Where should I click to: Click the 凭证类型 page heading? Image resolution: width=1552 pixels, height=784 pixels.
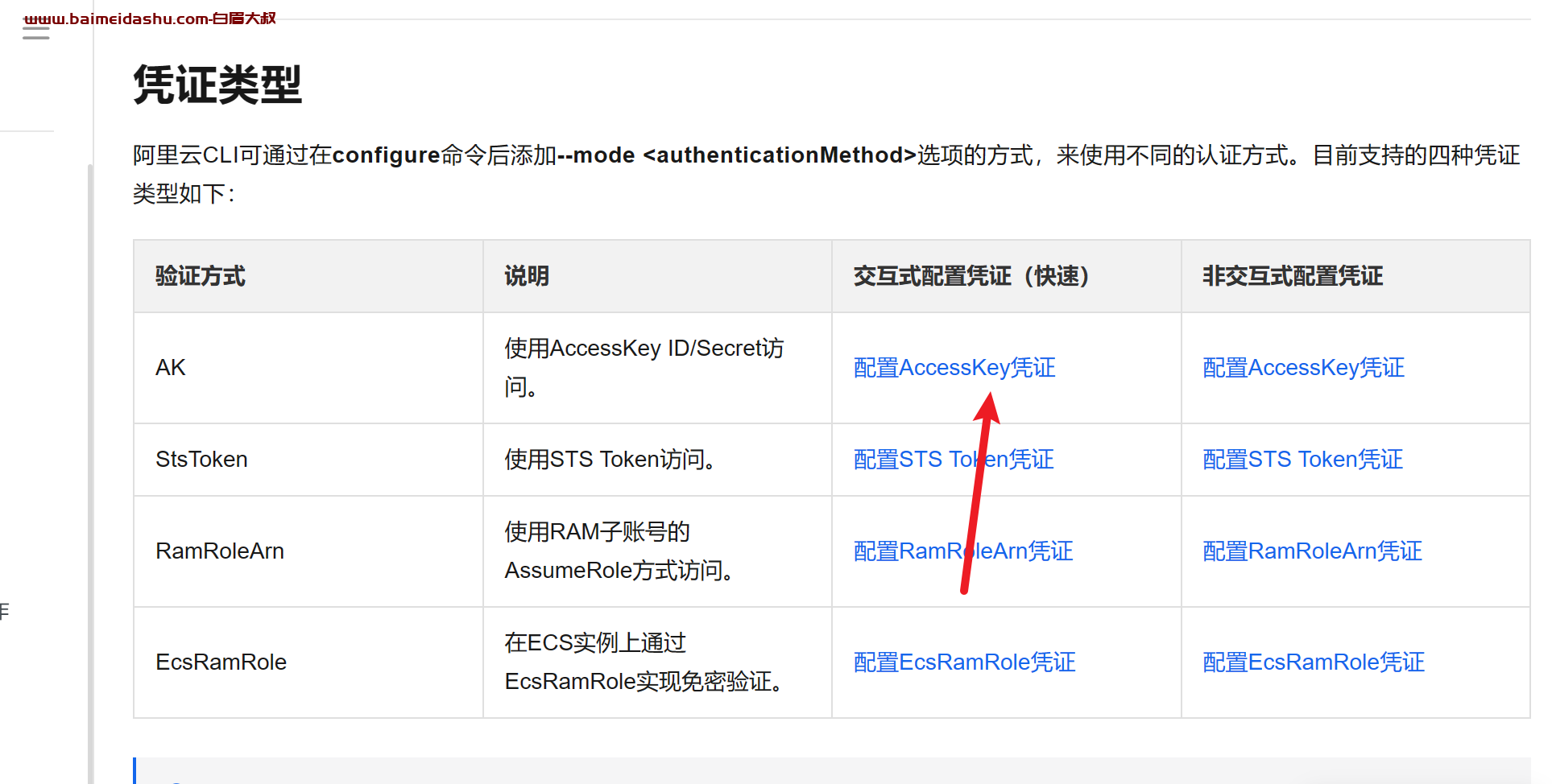217,85
